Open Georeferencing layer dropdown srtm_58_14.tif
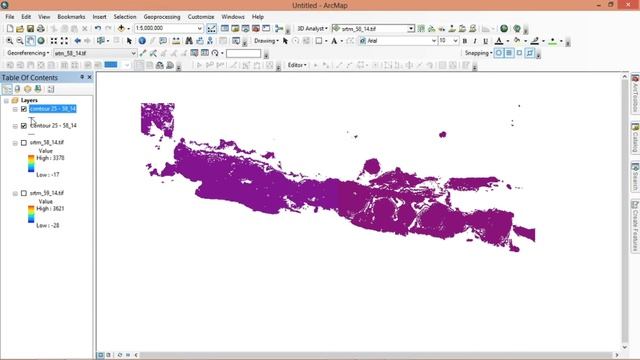 [133, 53]
